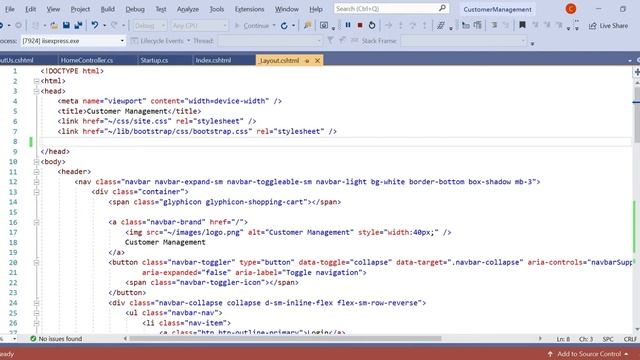Close the _Layout.cshtml tab
640x360 pixels.
click(317, 60)
